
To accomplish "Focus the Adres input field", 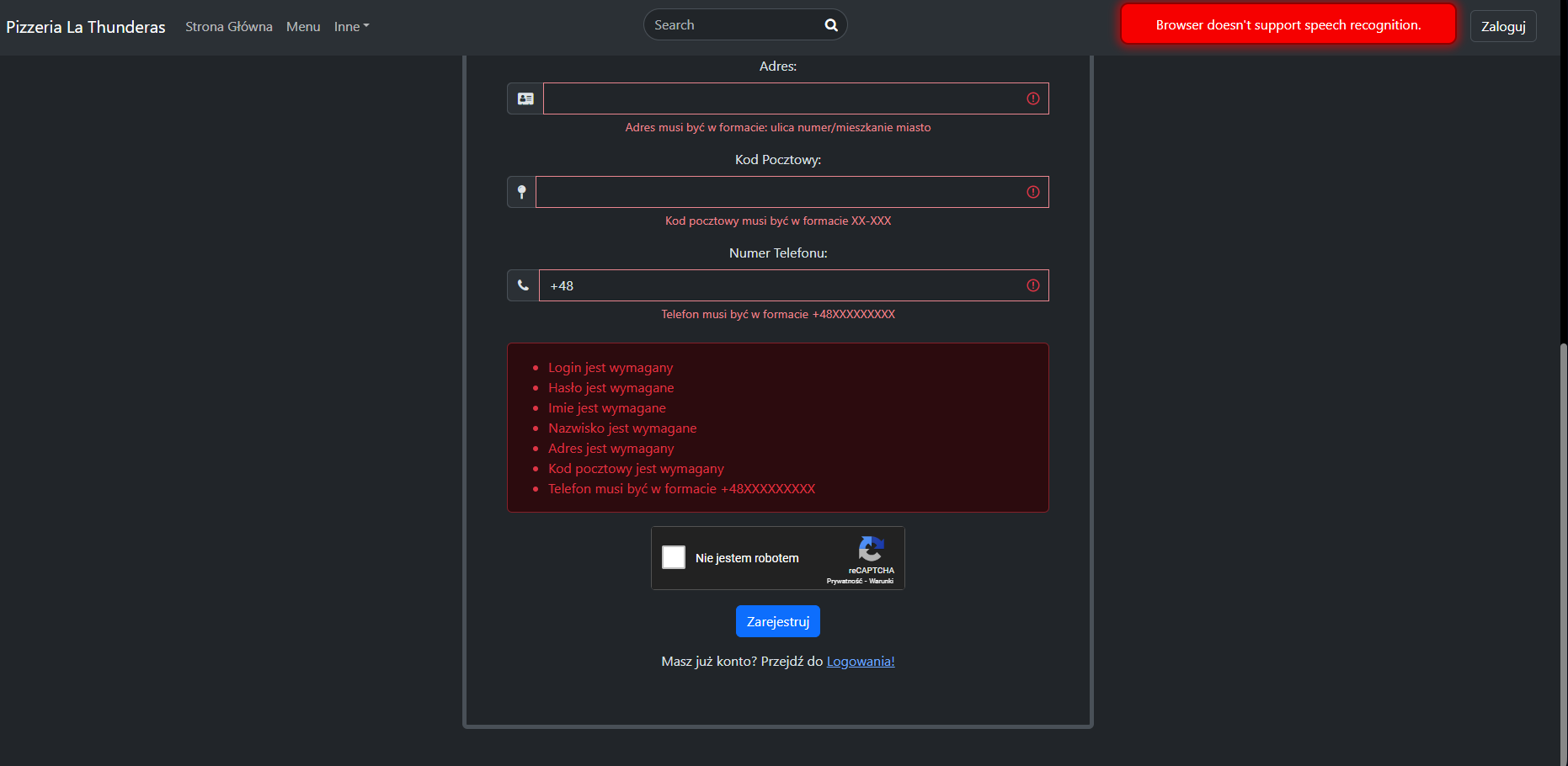I will point(779,98).
